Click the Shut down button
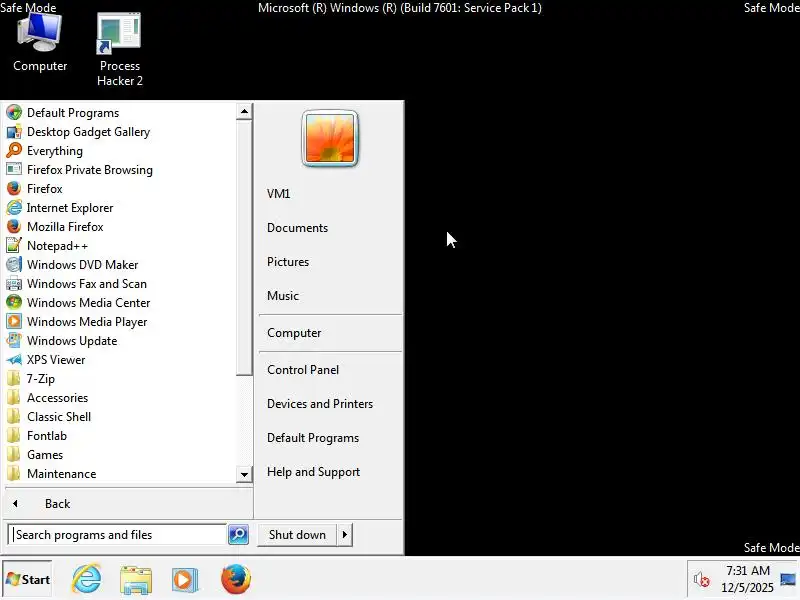 click(x=297, y=535)
